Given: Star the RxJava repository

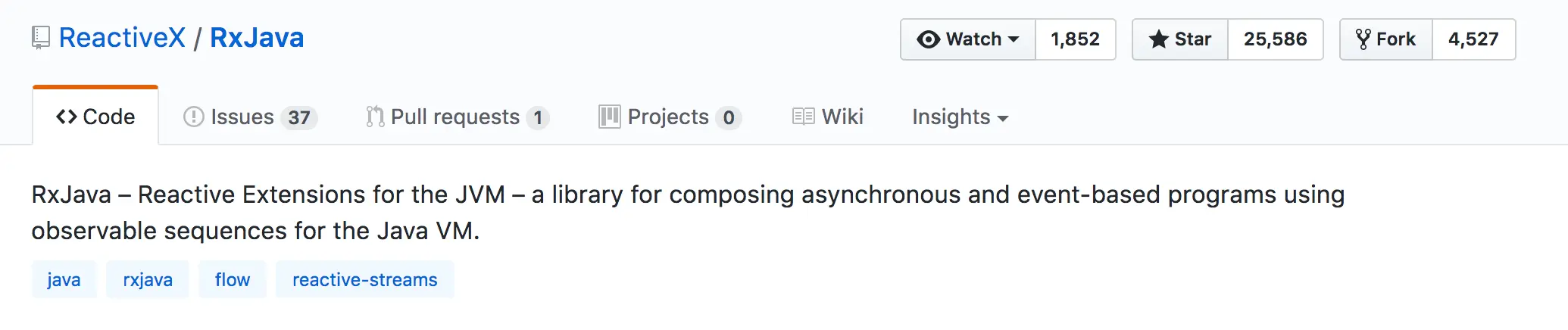Looking at the screenshot, I should pyautogui.click(x=1180, y=39).
